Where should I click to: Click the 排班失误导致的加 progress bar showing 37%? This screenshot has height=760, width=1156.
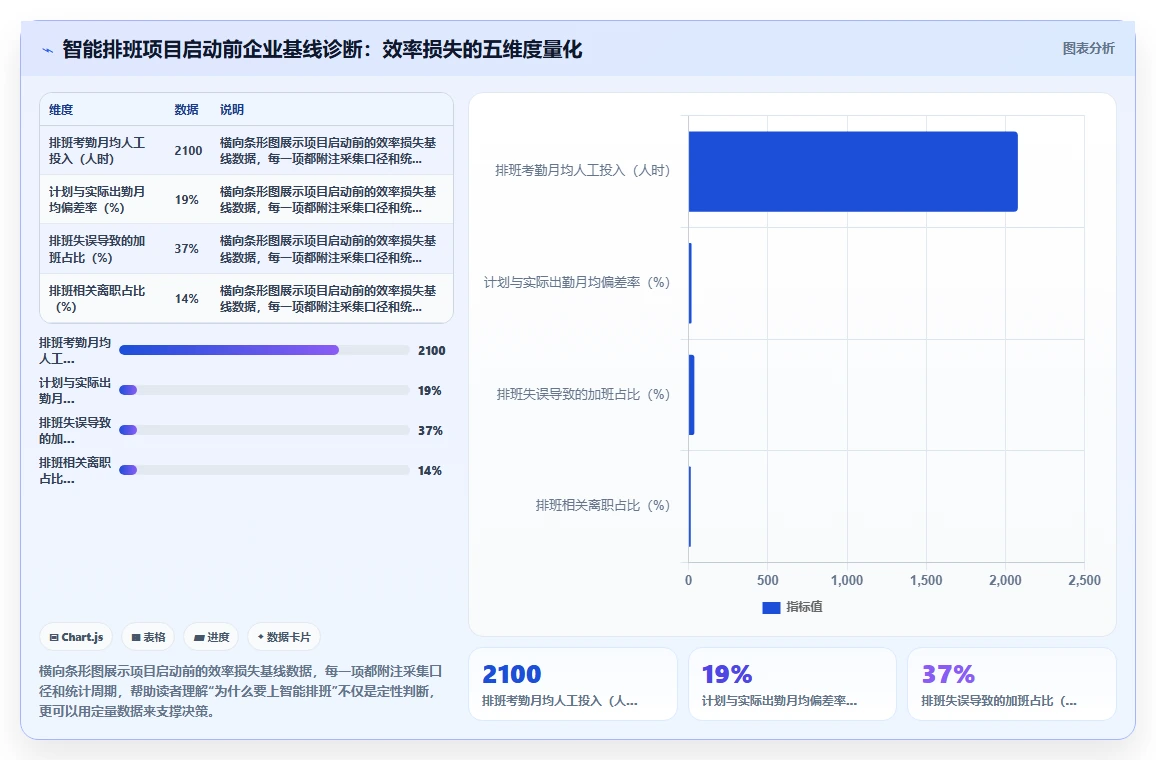click(x=264, y=430)
